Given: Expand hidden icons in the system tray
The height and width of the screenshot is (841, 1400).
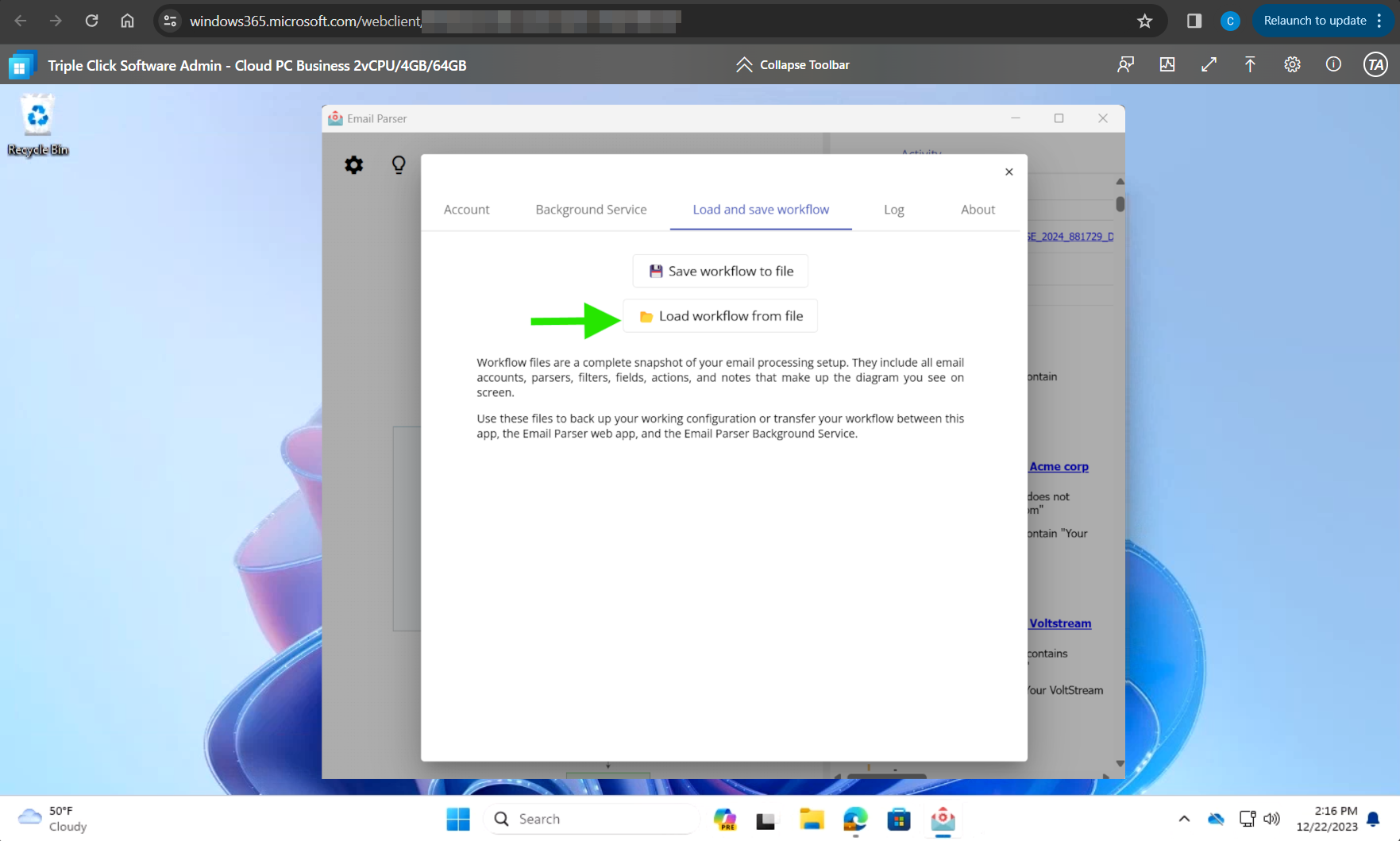Looking at the screenshot, I should coord(1183,818).
